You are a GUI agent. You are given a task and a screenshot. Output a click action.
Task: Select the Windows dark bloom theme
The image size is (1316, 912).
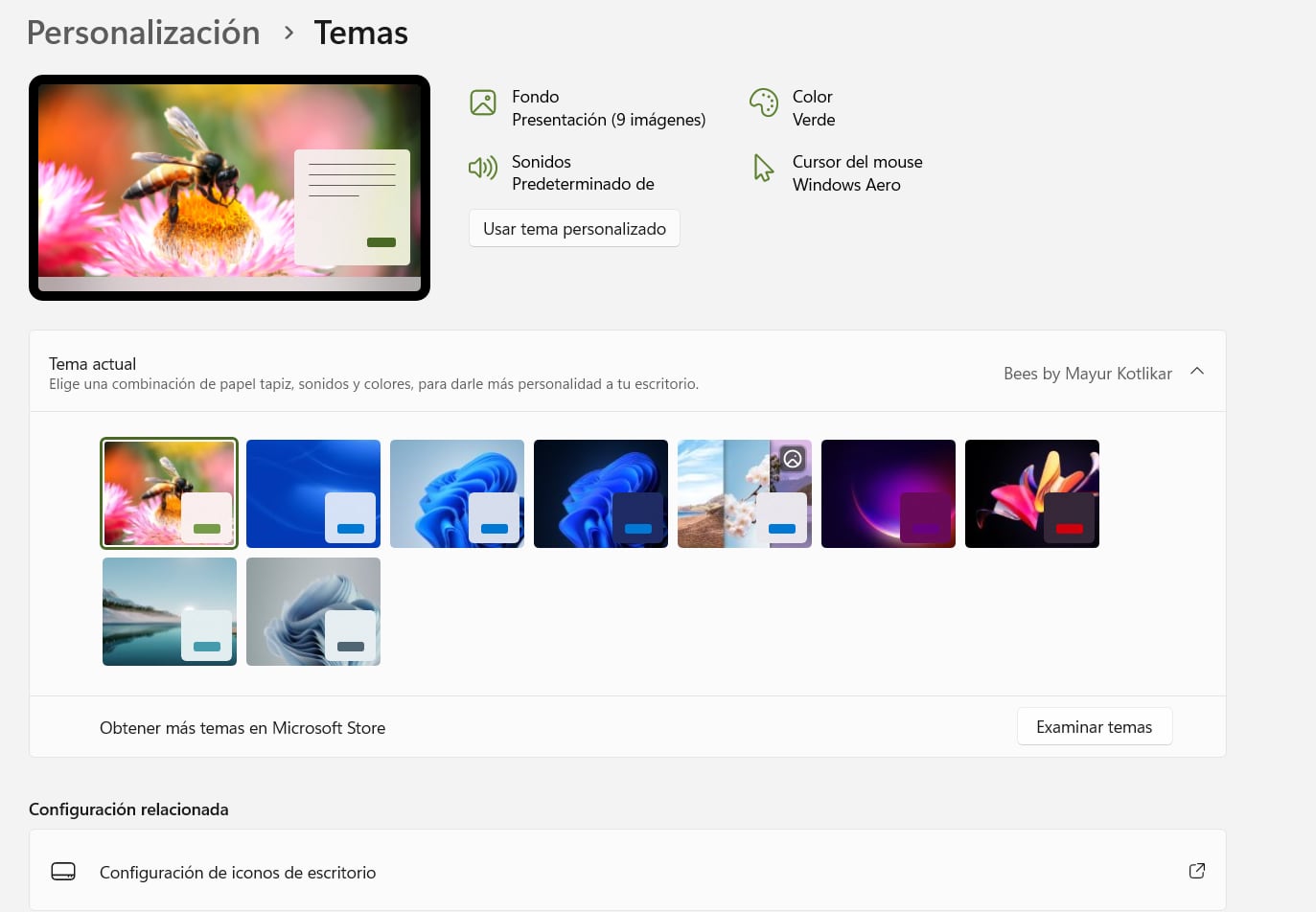click(x=601, y=493)
